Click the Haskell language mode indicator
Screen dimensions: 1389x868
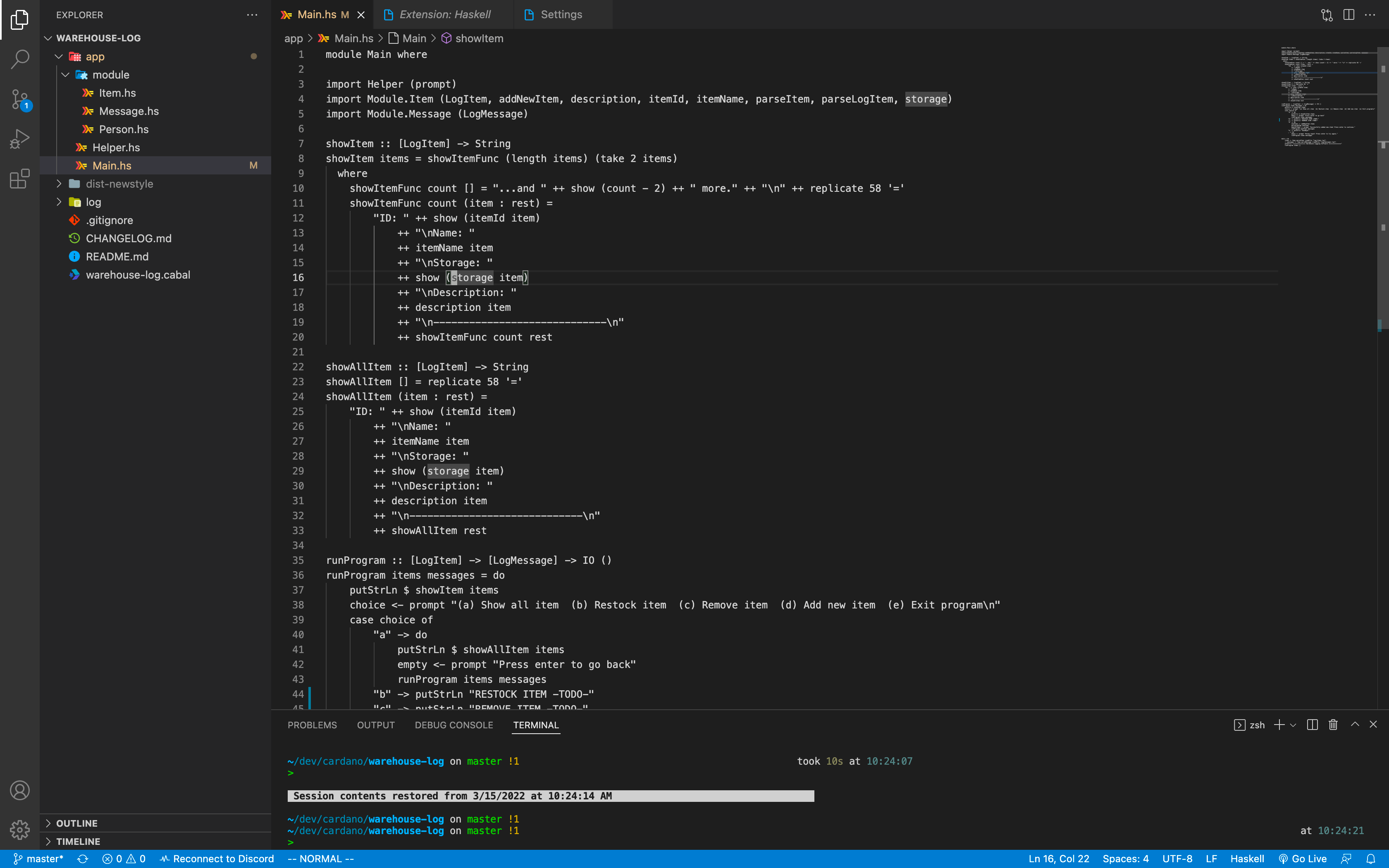(1247, 859)
